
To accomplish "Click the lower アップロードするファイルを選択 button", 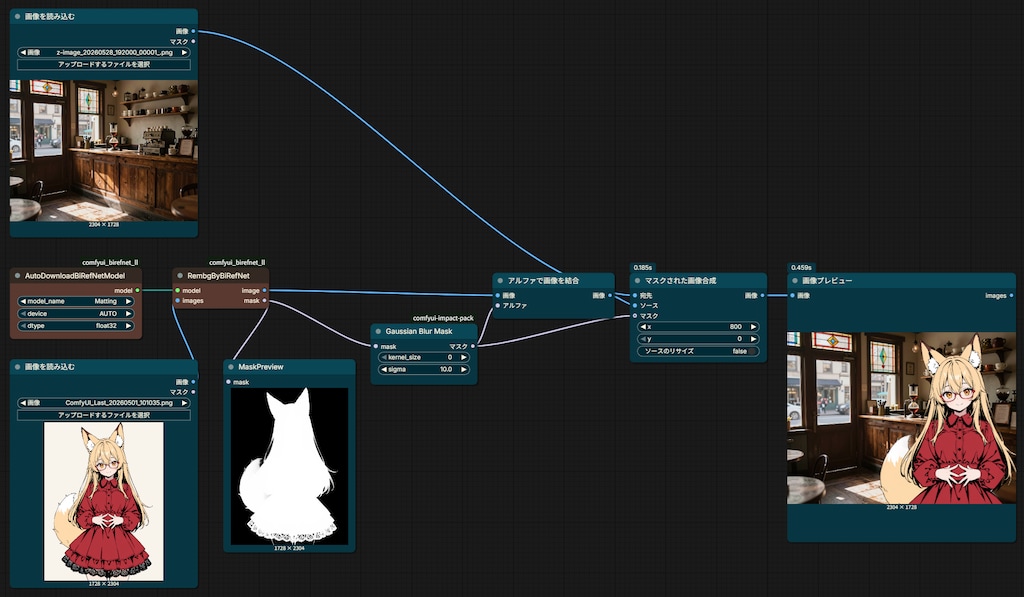I will [104, 415].
